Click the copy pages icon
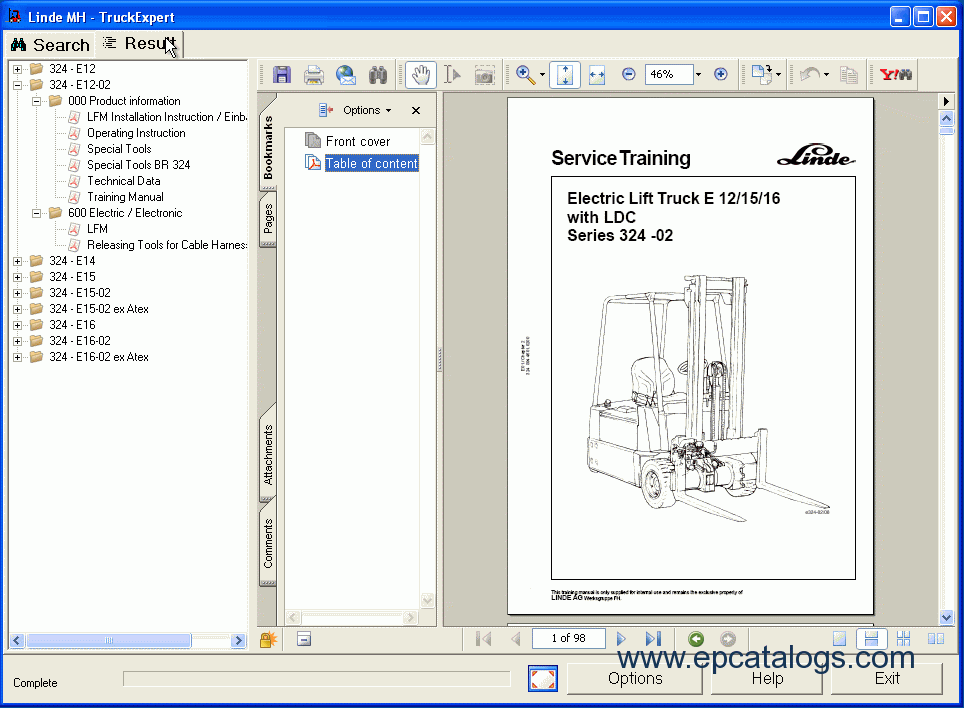This screenshot has height=708, width=964. coord(849,75)
